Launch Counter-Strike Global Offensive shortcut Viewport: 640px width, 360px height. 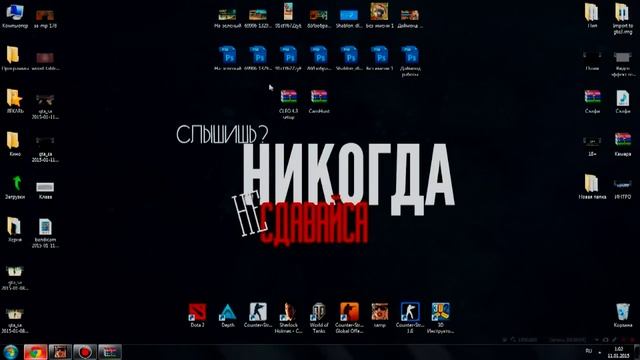(349, 318)
